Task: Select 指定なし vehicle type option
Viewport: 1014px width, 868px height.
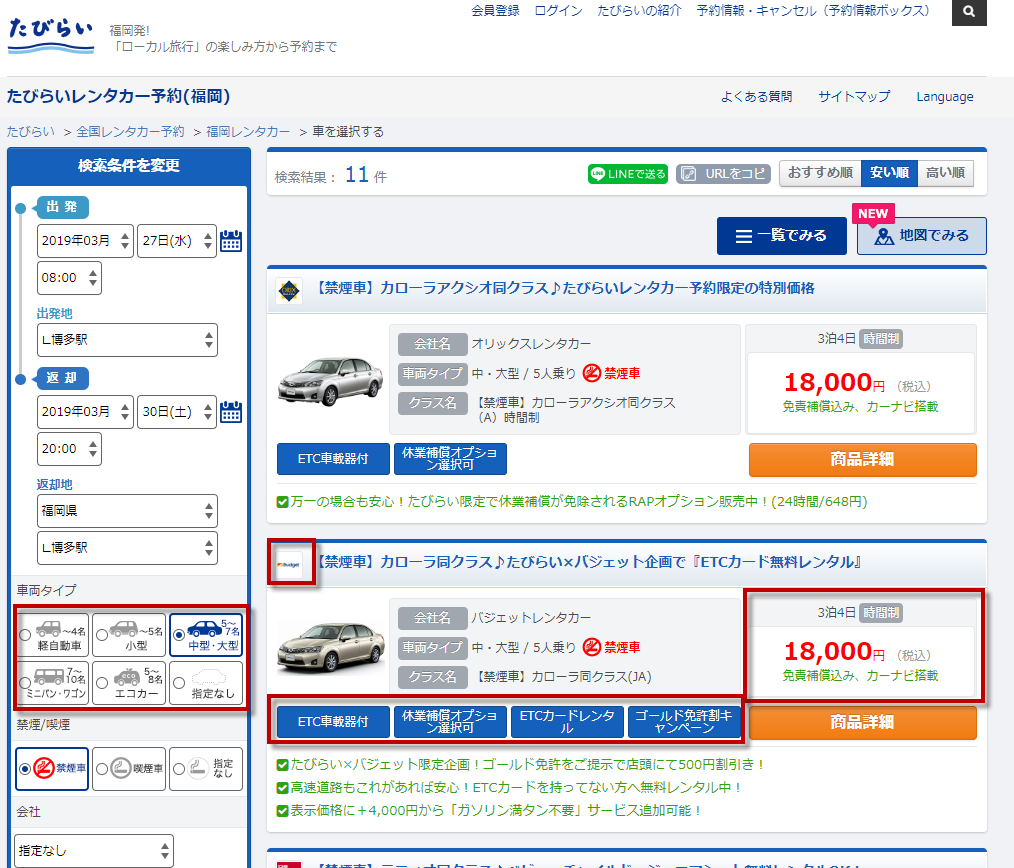Action: (206, 683)
